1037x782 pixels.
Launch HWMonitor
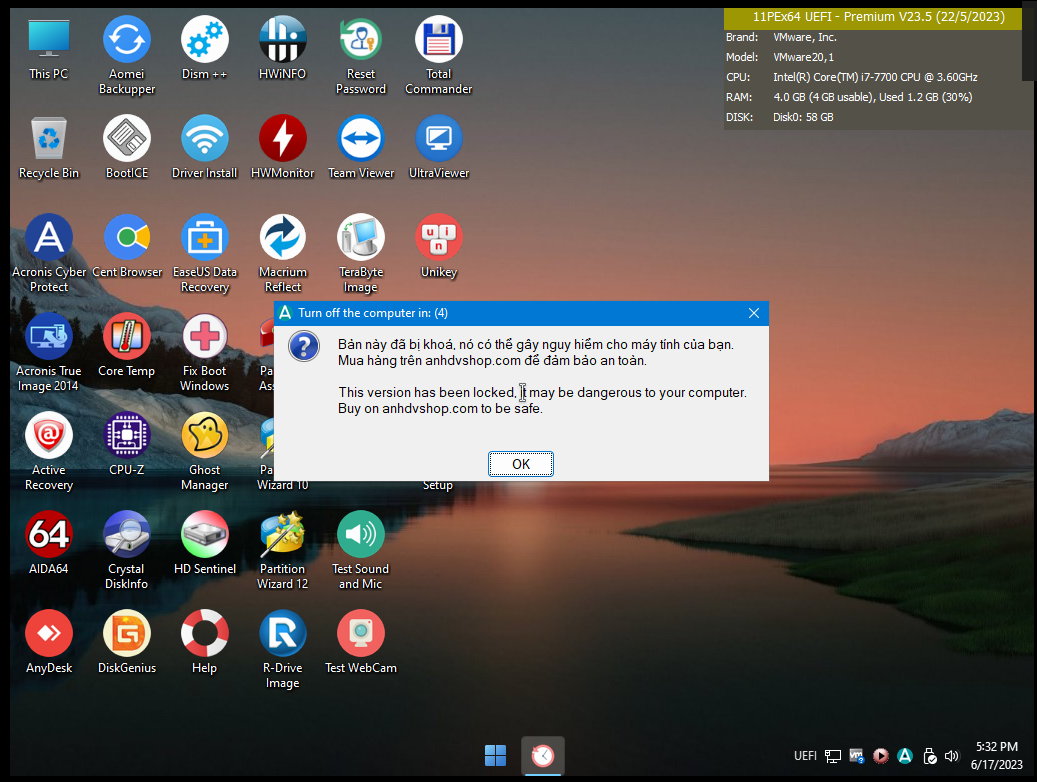tap(282, 147)
